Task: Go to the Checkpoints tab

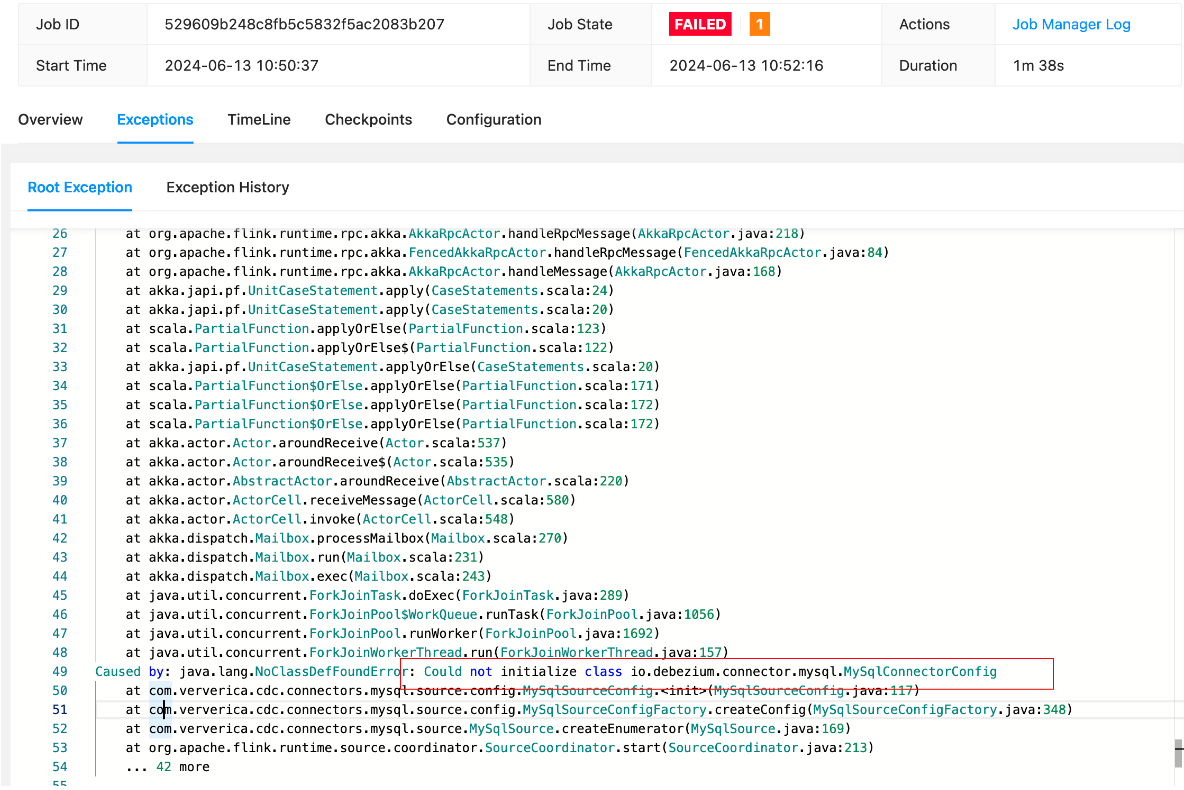Action: coord(368,119)
